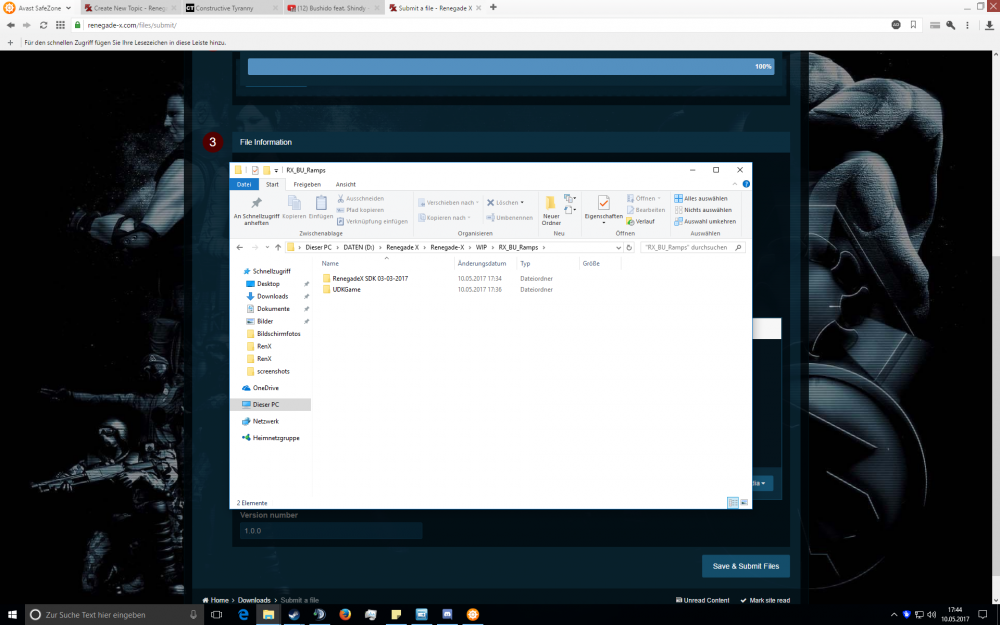1000x625 pixels.
Task: Open the Windows Start menu
Action: (11, 614)
